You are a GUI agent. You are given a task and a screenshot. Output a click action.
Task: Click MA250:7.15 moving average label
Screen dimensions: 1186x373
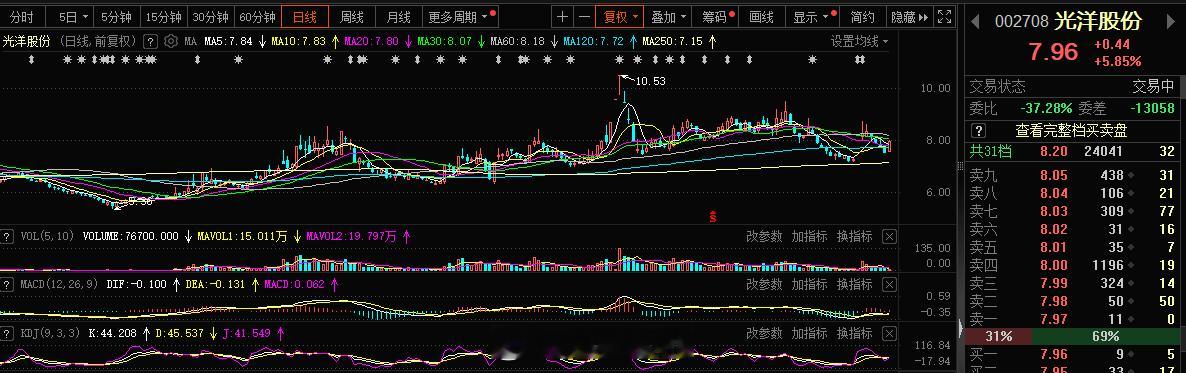672,41
